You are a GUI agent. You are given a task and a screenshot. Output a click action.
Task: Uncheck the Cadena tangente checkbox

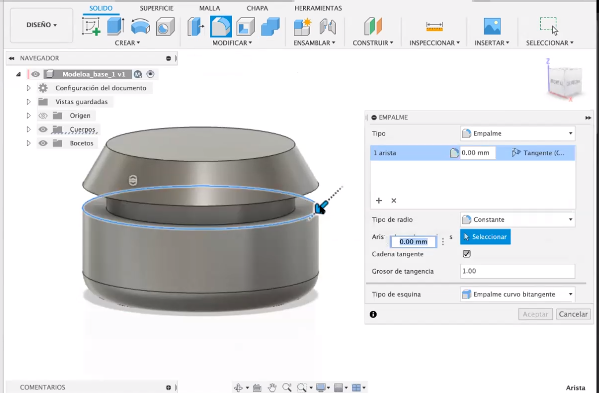click(x=466, y=254)
